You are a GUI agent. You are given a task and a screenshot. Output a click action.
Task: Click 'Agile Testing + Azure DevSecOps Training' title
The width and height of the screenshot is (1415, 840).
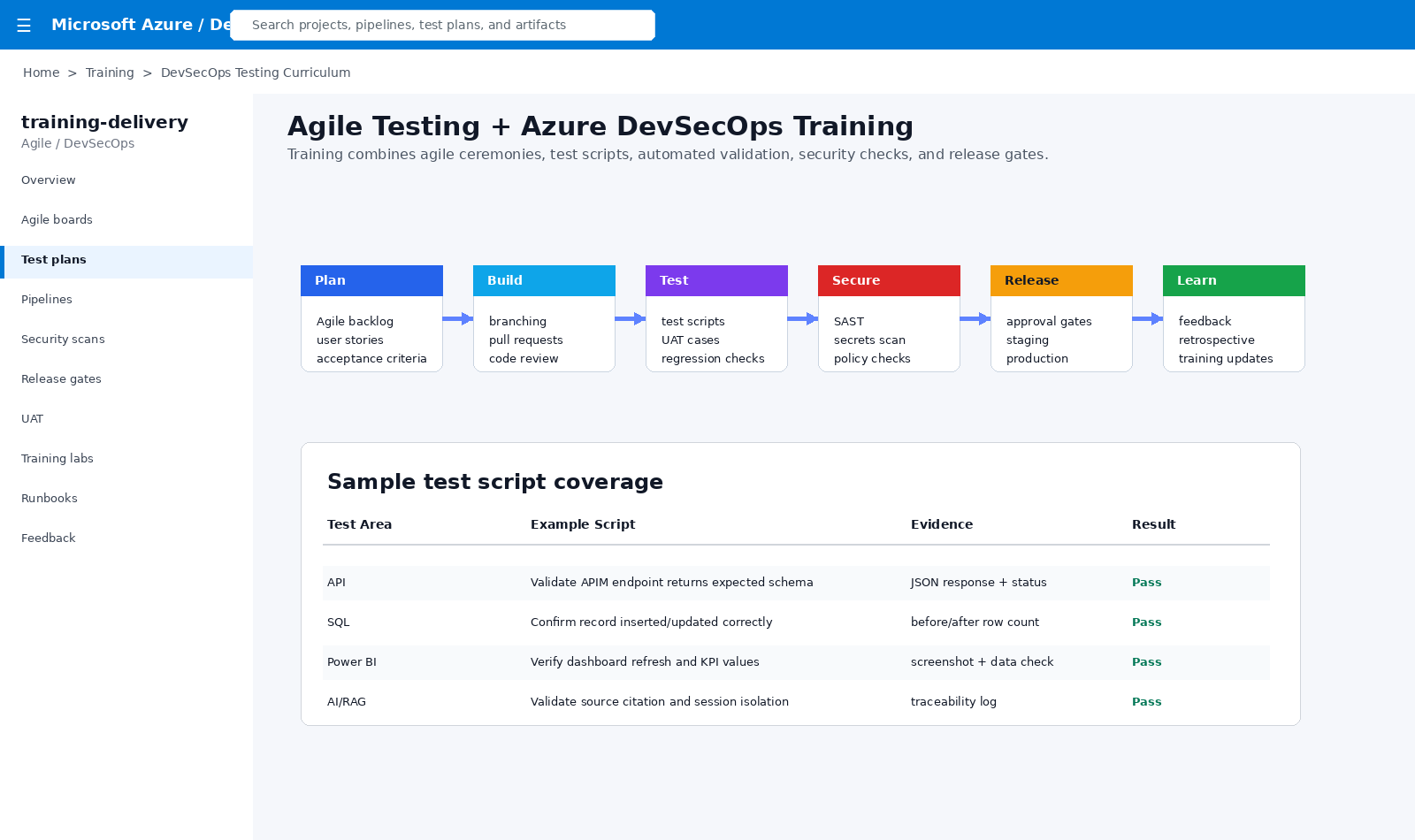coord(600,126)
